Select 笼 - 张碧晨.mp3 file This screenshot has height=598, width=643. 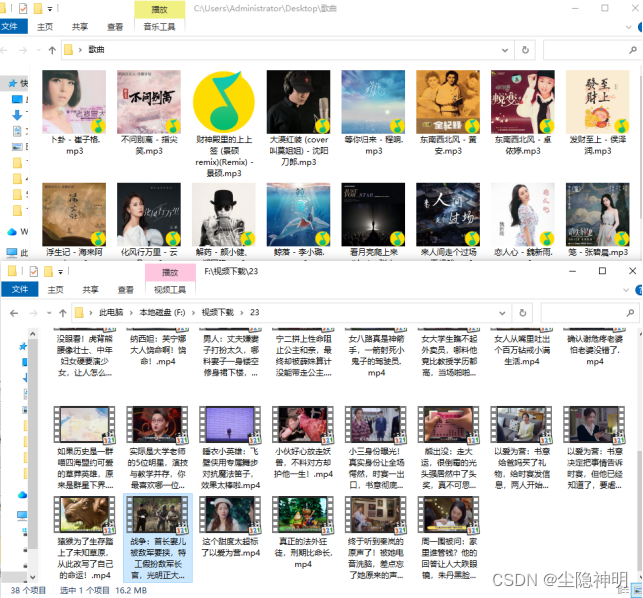pyautogui.click(x=597, y=220)
